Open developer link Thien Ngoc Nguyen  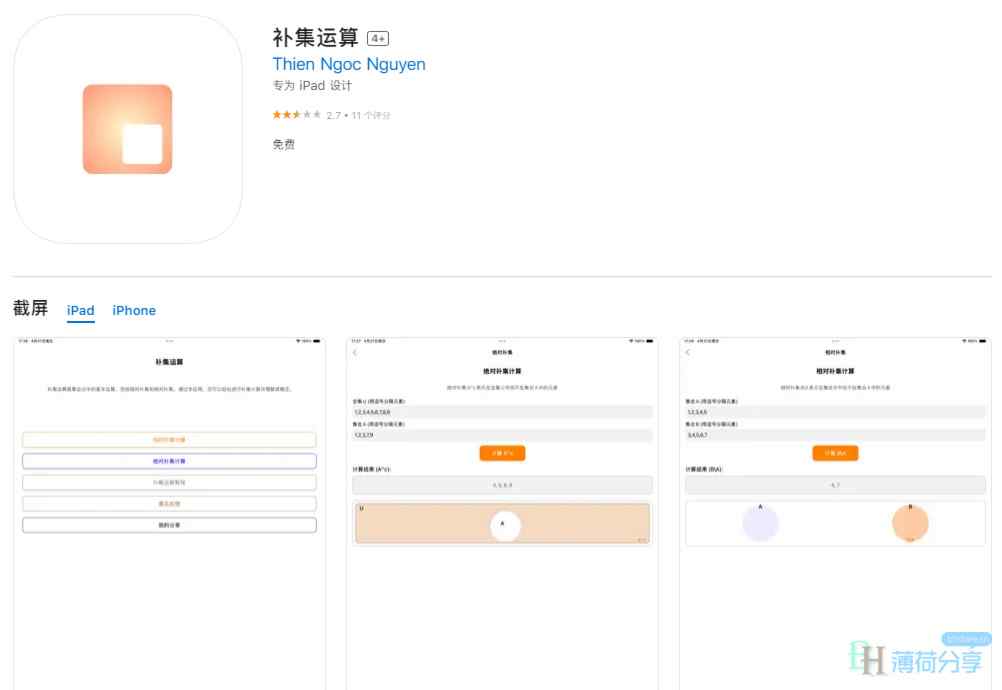(x=348, y=64)
